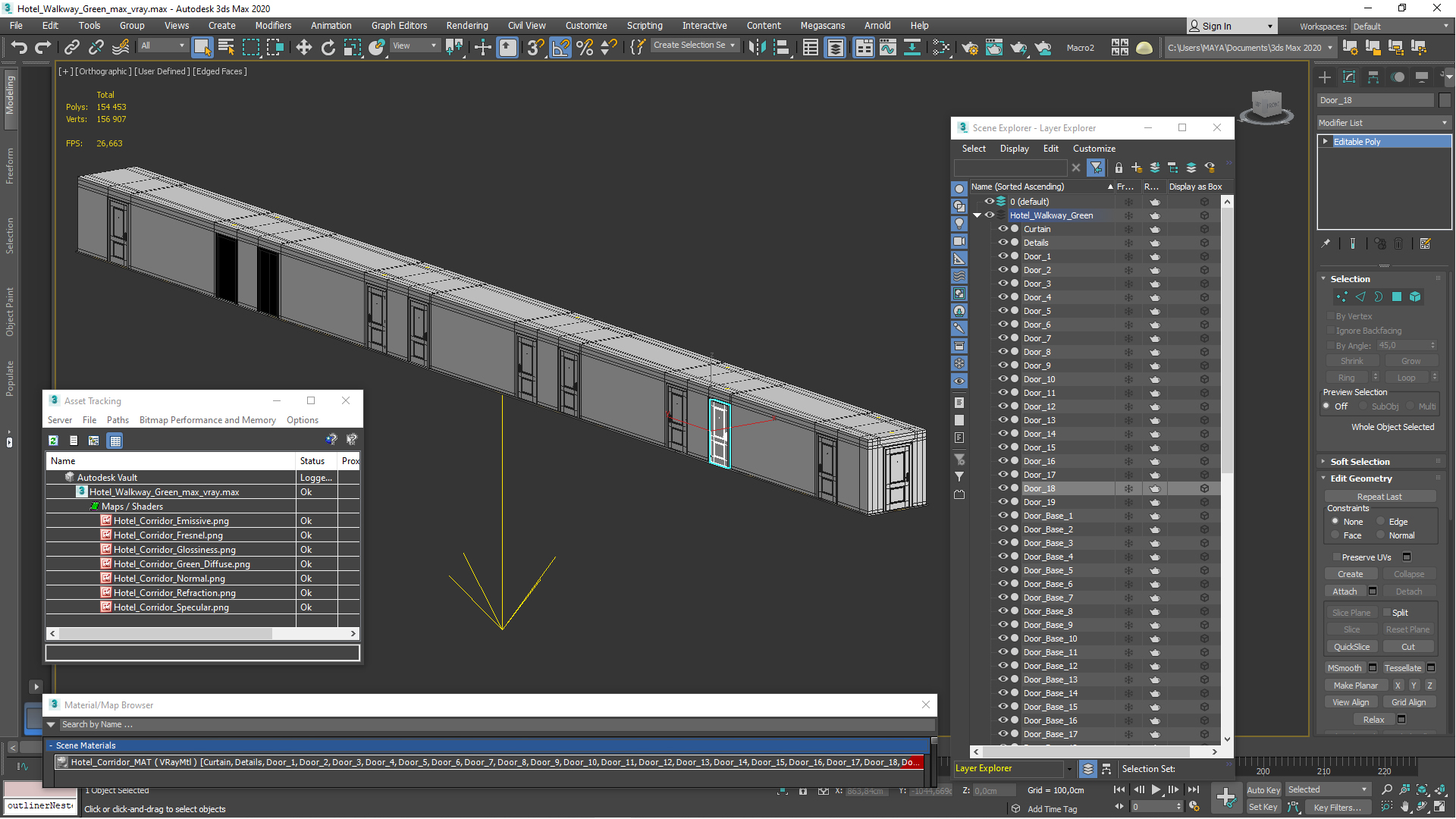This screenshot has height=819, width=1456.
Task: Open the Render Setup teapot icon
Action: coord(969,48)
